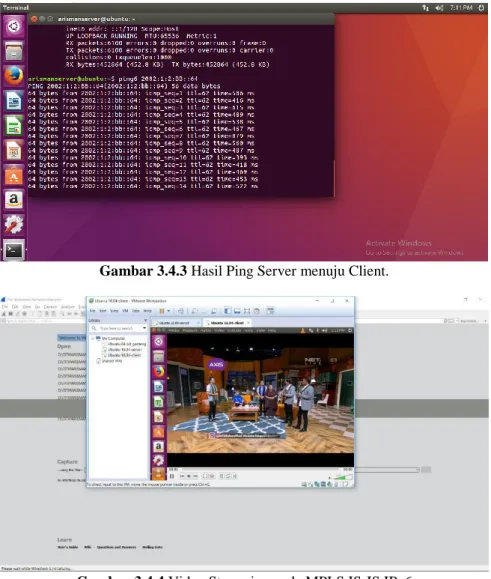491x579 pixels.
Task: Open the Wireshark Mailing Lists link
Action: [x=152, y=547]
